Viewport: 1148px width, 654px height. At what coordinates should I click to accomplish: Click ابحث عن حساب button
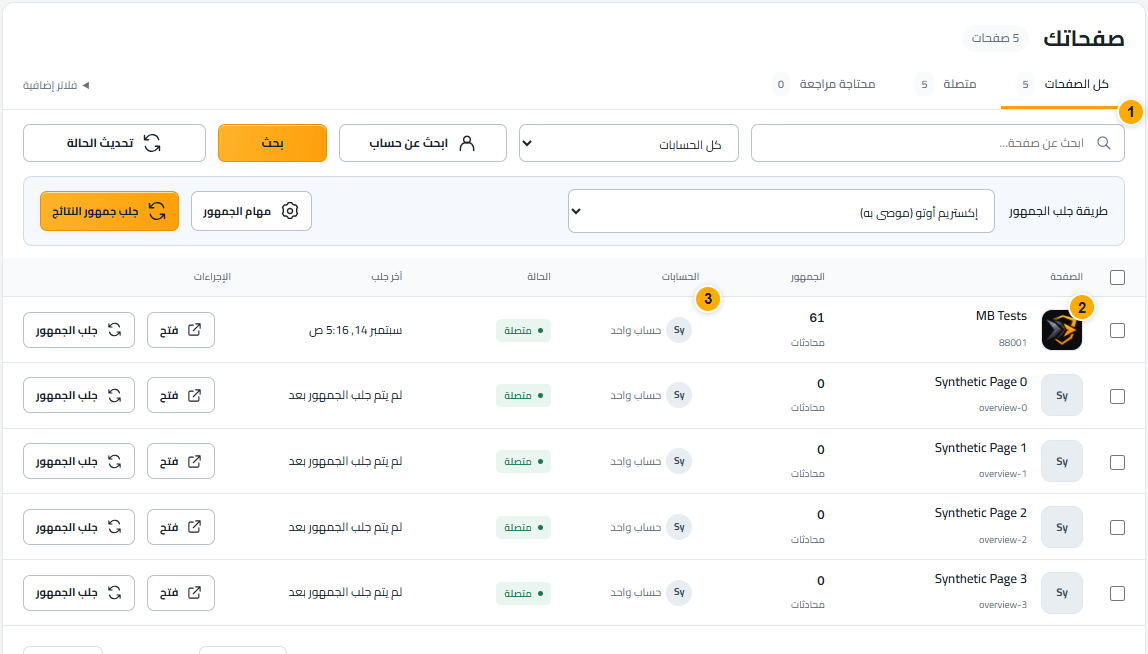[422, 143]
